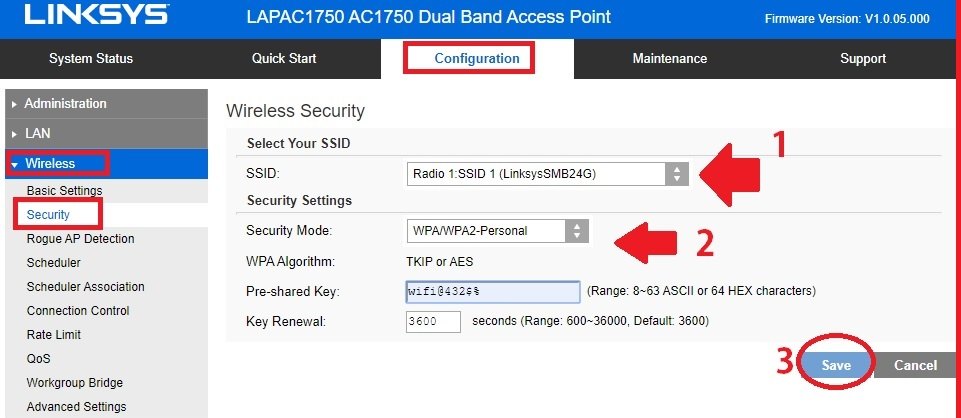Open Basic Settings in the sidebar

[64, 191]
